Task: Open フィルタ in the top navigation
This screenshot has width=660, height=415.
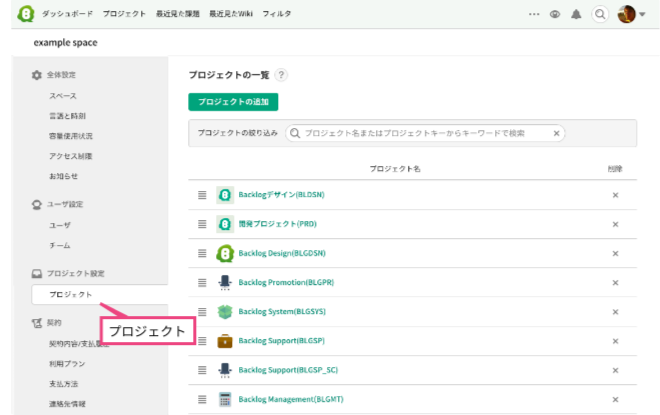Action: (x=277, y=14)
